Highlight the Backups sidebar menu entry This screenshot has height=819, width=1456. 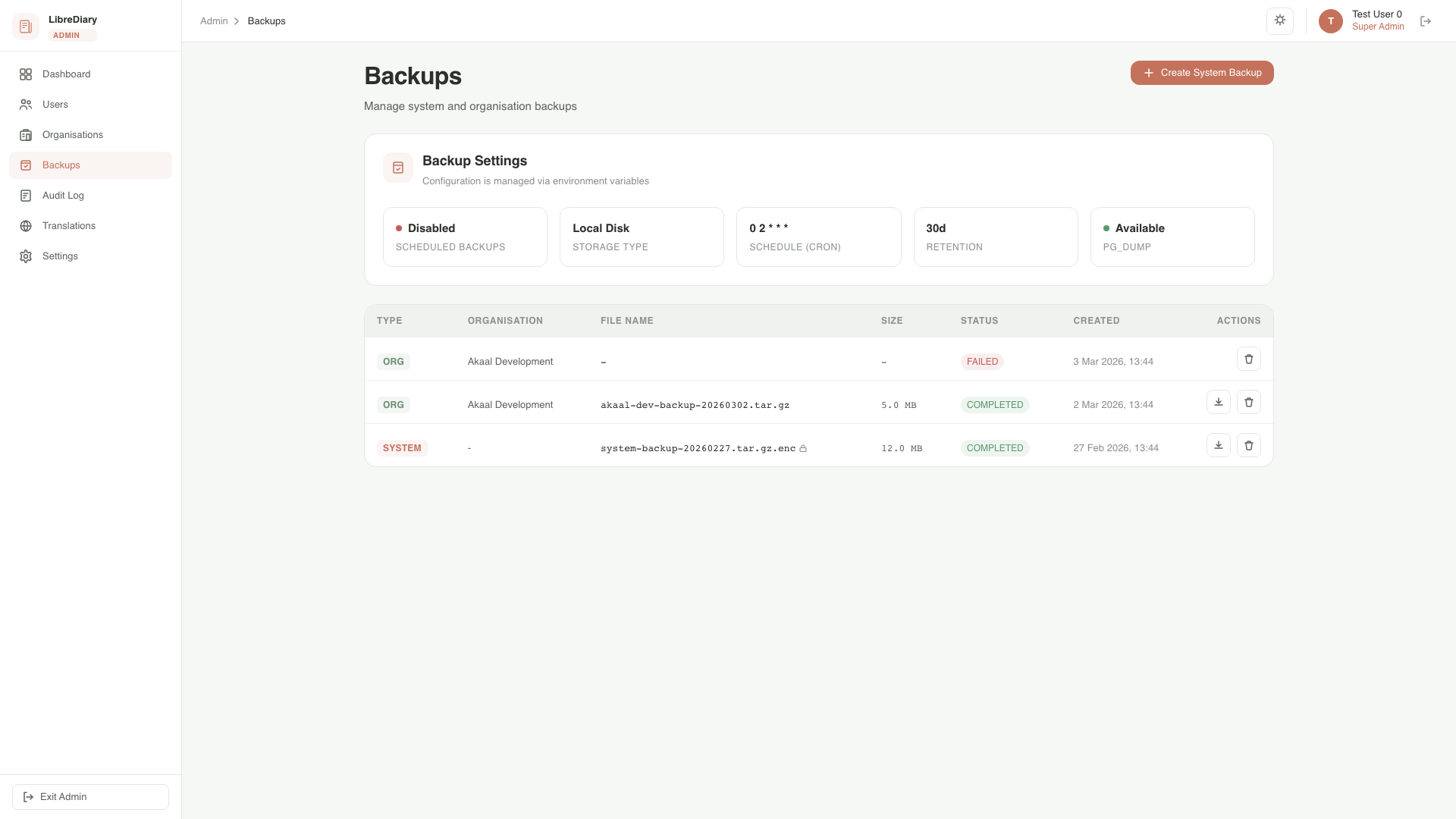click(x=61, y=165)
